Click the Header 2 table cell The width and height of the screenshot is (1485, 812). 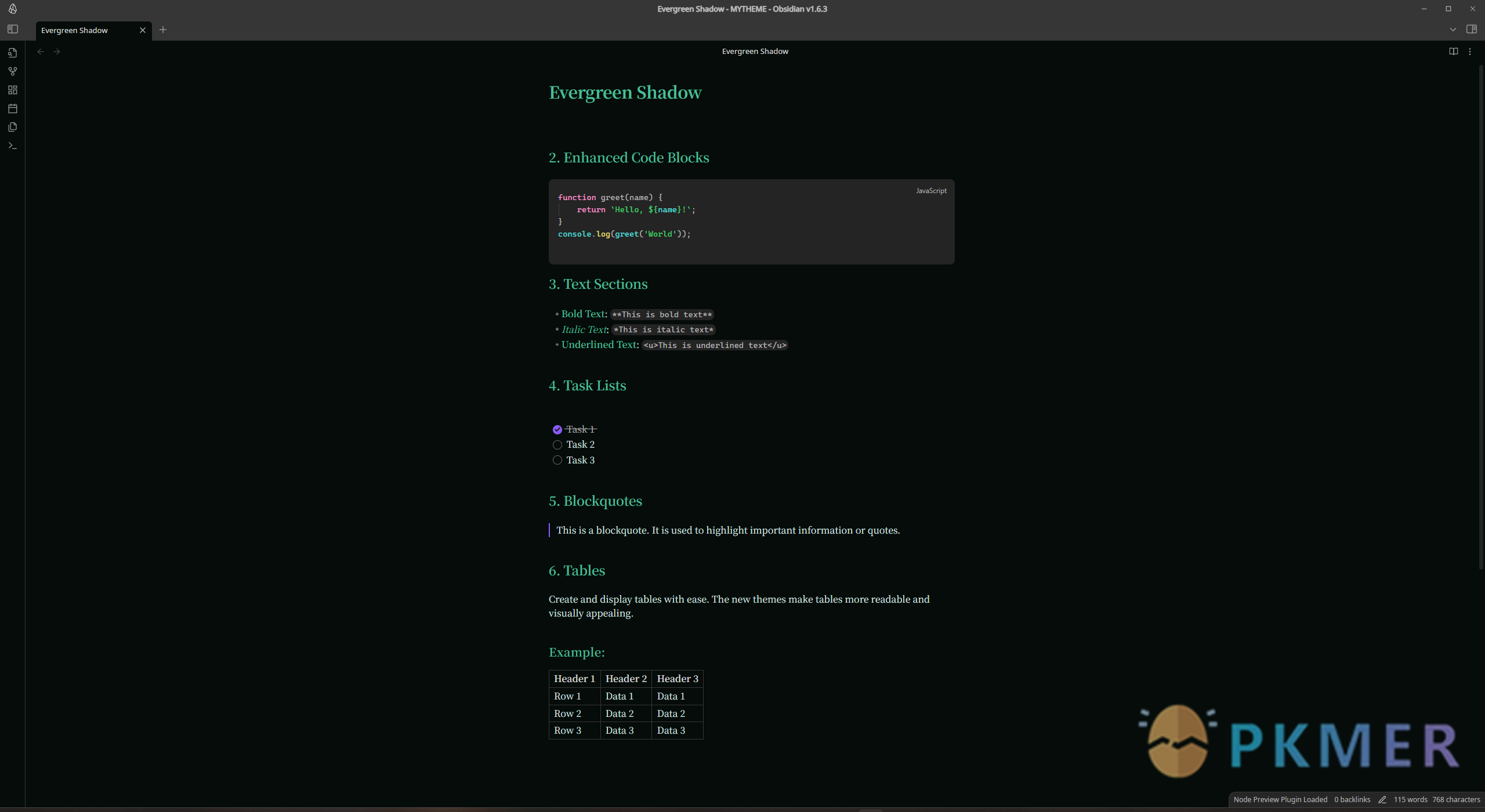(x=626, y=679)
